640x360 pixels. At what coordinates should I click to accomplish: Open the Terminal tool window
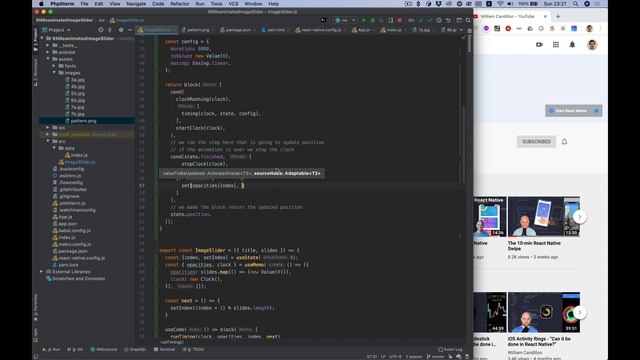coord(164,350)
